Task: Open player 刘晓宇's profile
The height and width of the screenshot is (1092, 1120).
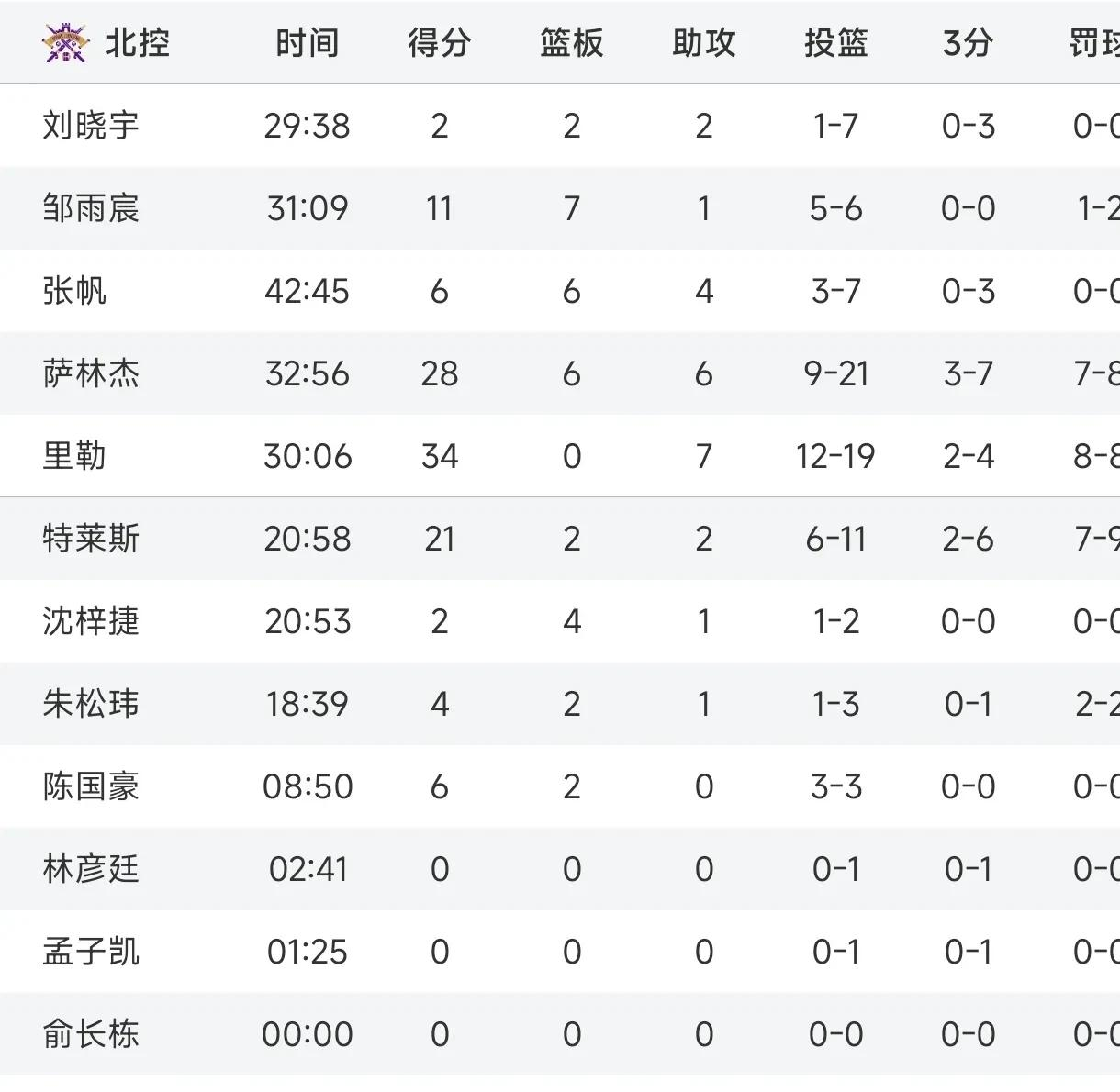Action: (91, 126)
